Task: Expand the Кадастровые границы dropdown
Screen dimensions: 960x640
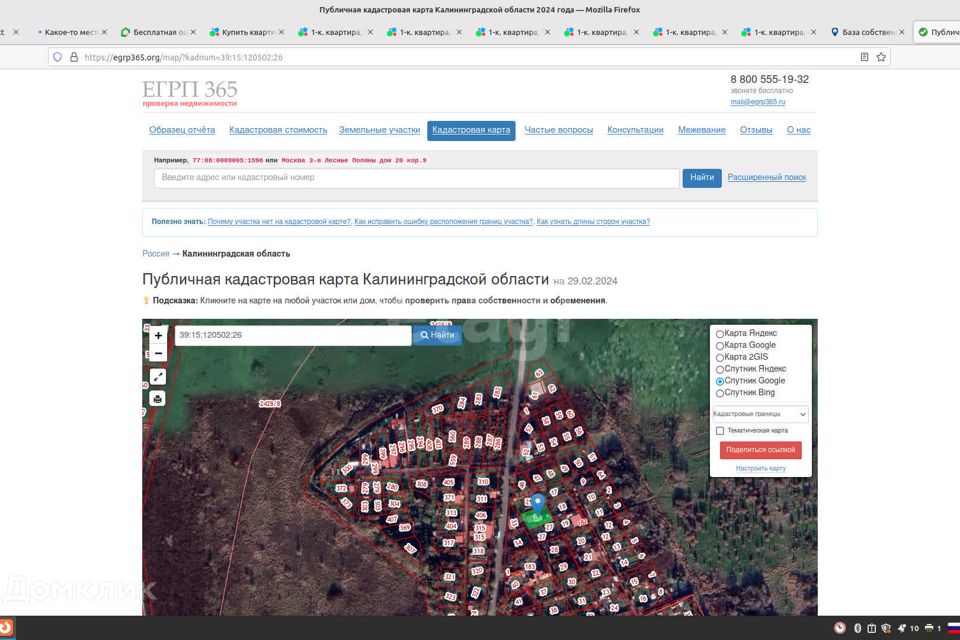Action: 759,414
